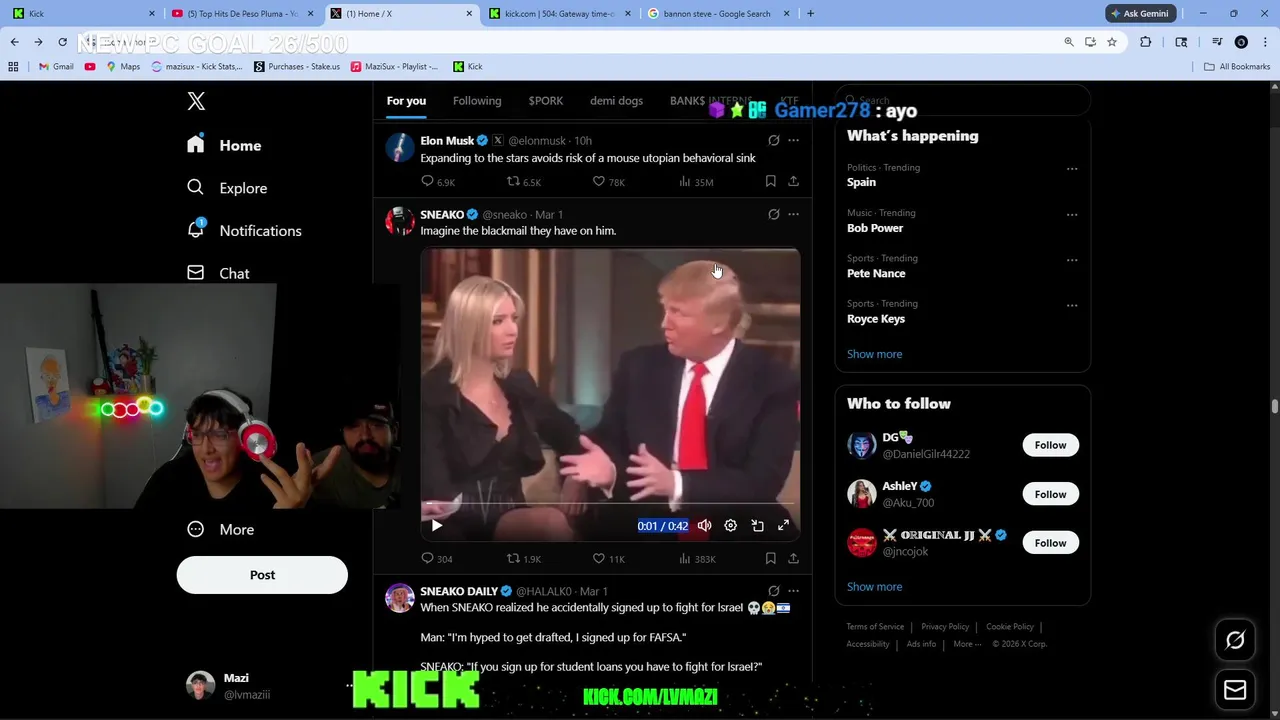Bookmark Elon Musk's post
Screen dimensions: 1280x720
point(770,182)
